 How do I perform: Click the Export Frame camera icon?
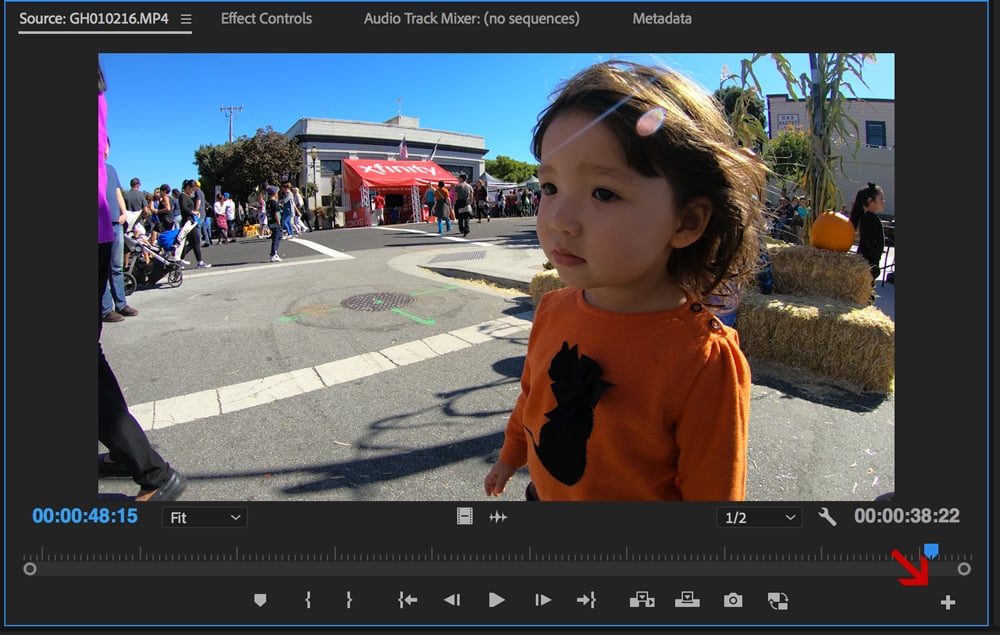[733, 599]
